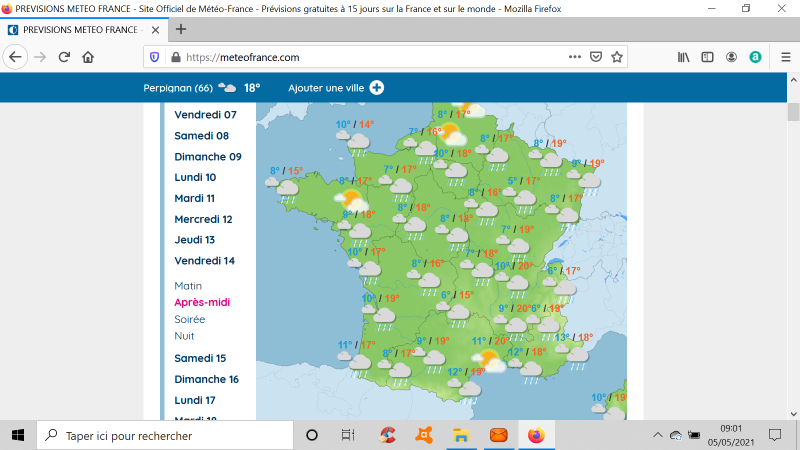Click the forward navigation arrow
This screenshot has height=450, width=800.
40,57
